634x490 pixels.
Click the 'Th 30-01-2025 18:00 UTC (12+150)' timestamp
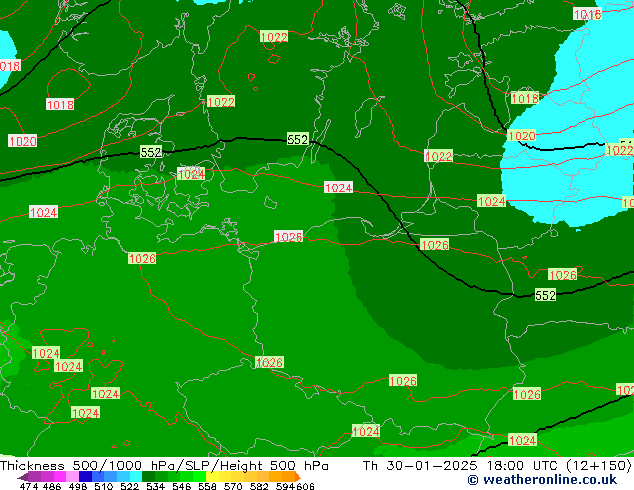tap(497, 466)
